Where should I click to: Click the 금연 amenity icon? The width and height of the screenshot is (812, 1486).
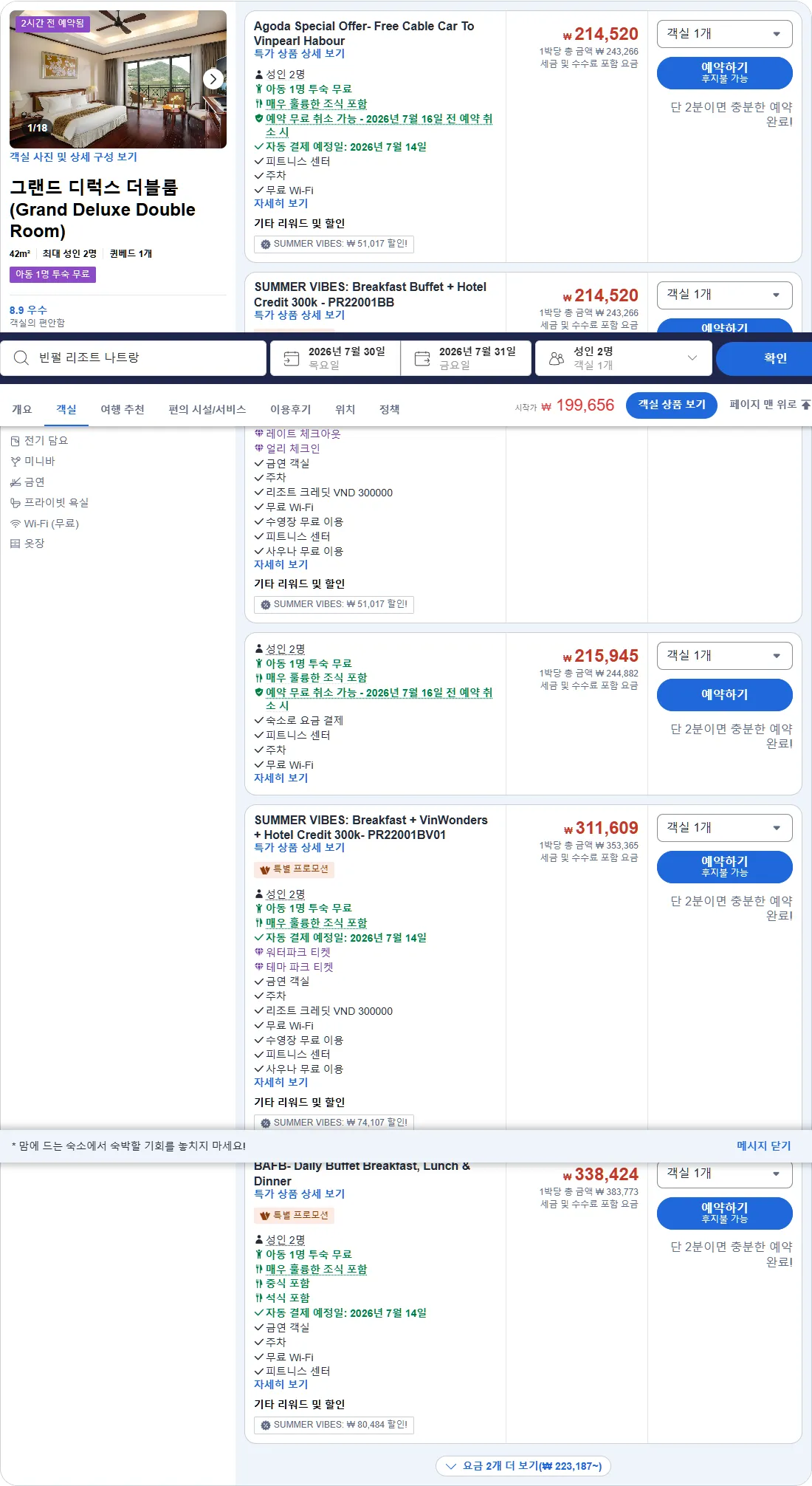tap(15, 482)
